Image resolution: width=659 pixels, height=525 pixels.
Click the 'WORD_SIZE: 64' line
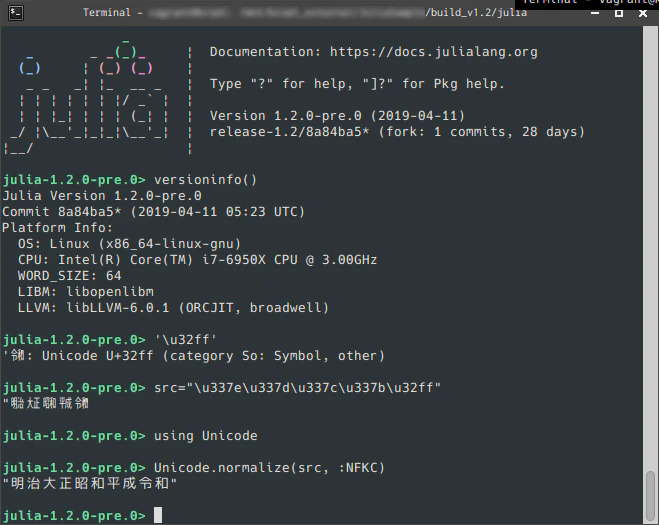coord(69,276)
